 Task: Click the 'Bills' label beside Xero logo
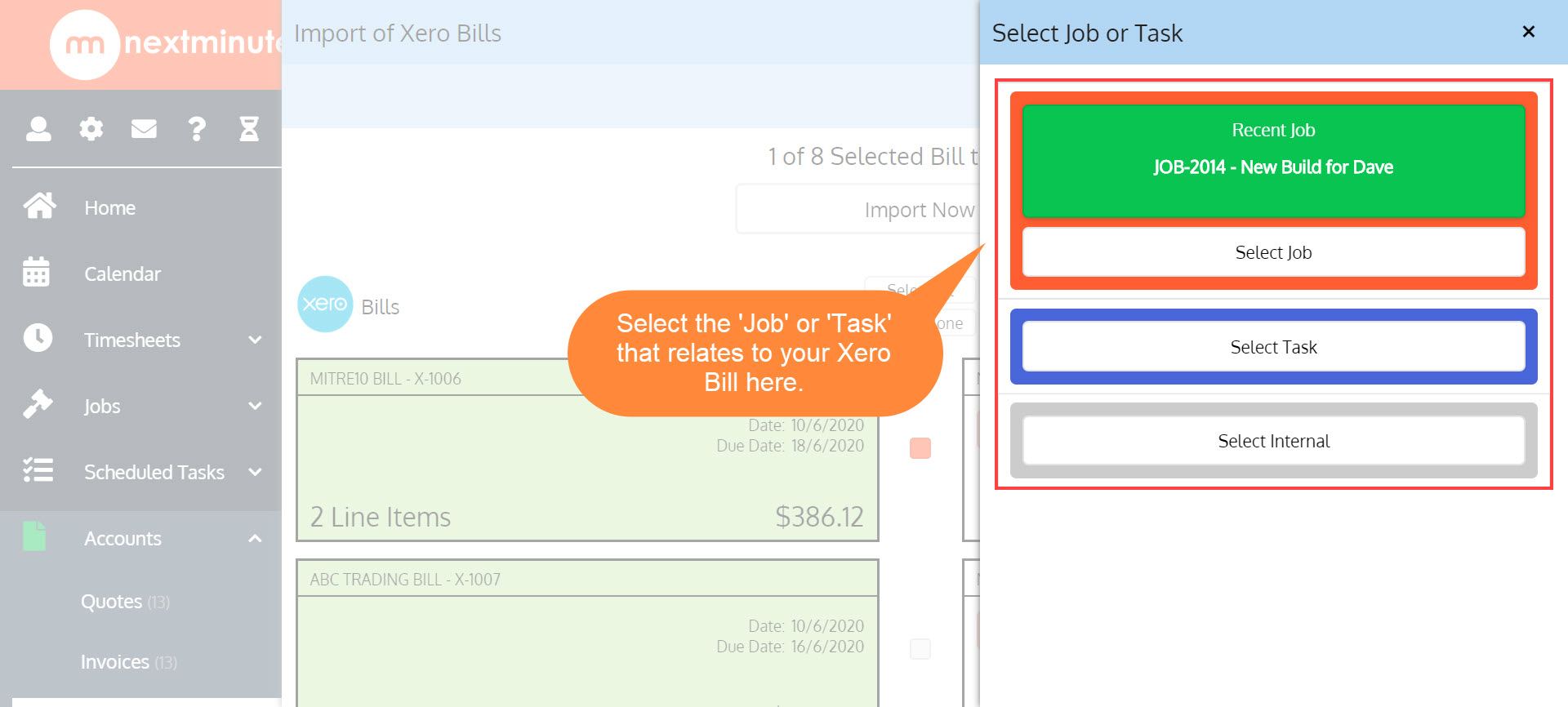click(x=381, y=307)
